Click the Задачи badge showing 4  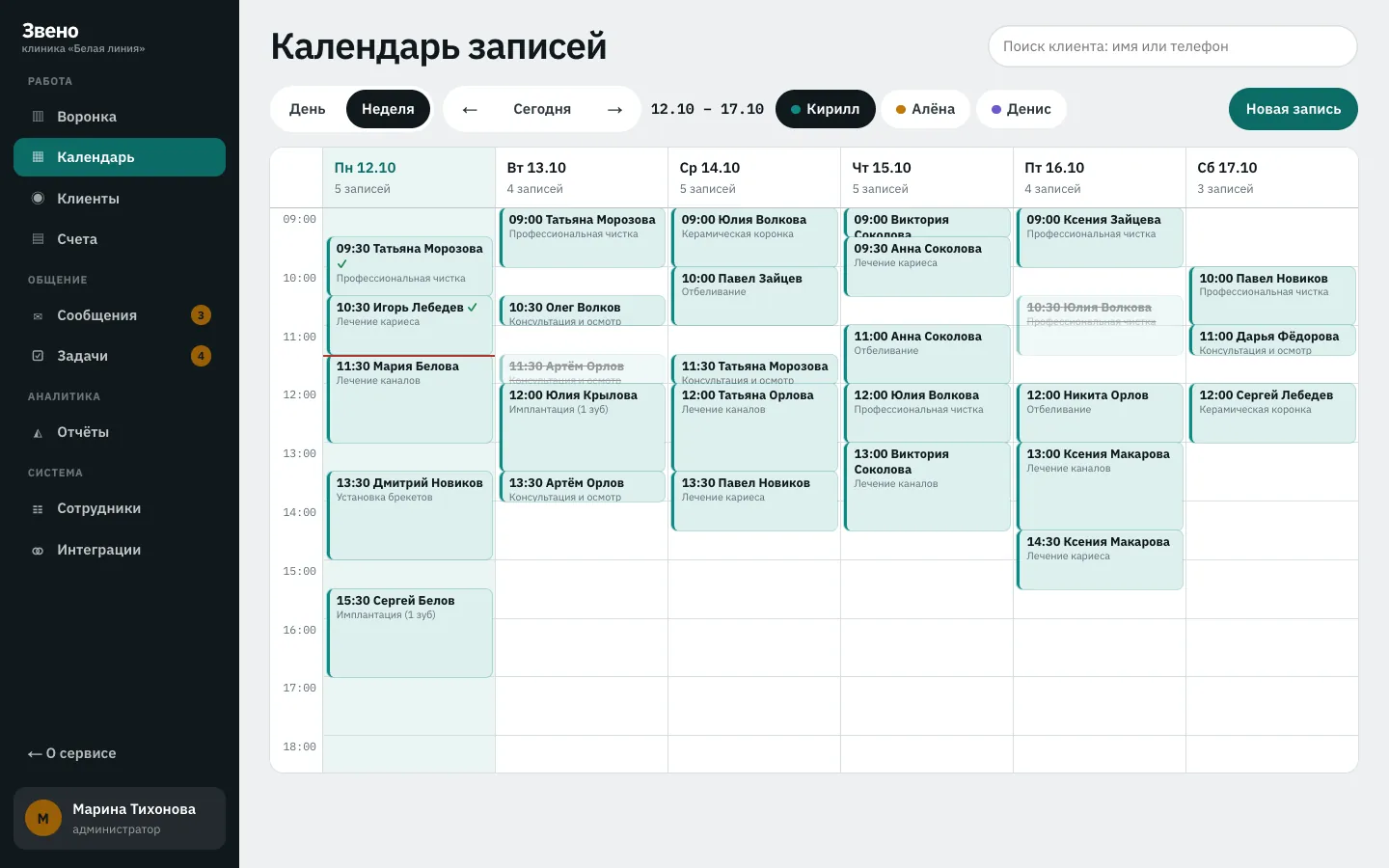coord(201,356)
